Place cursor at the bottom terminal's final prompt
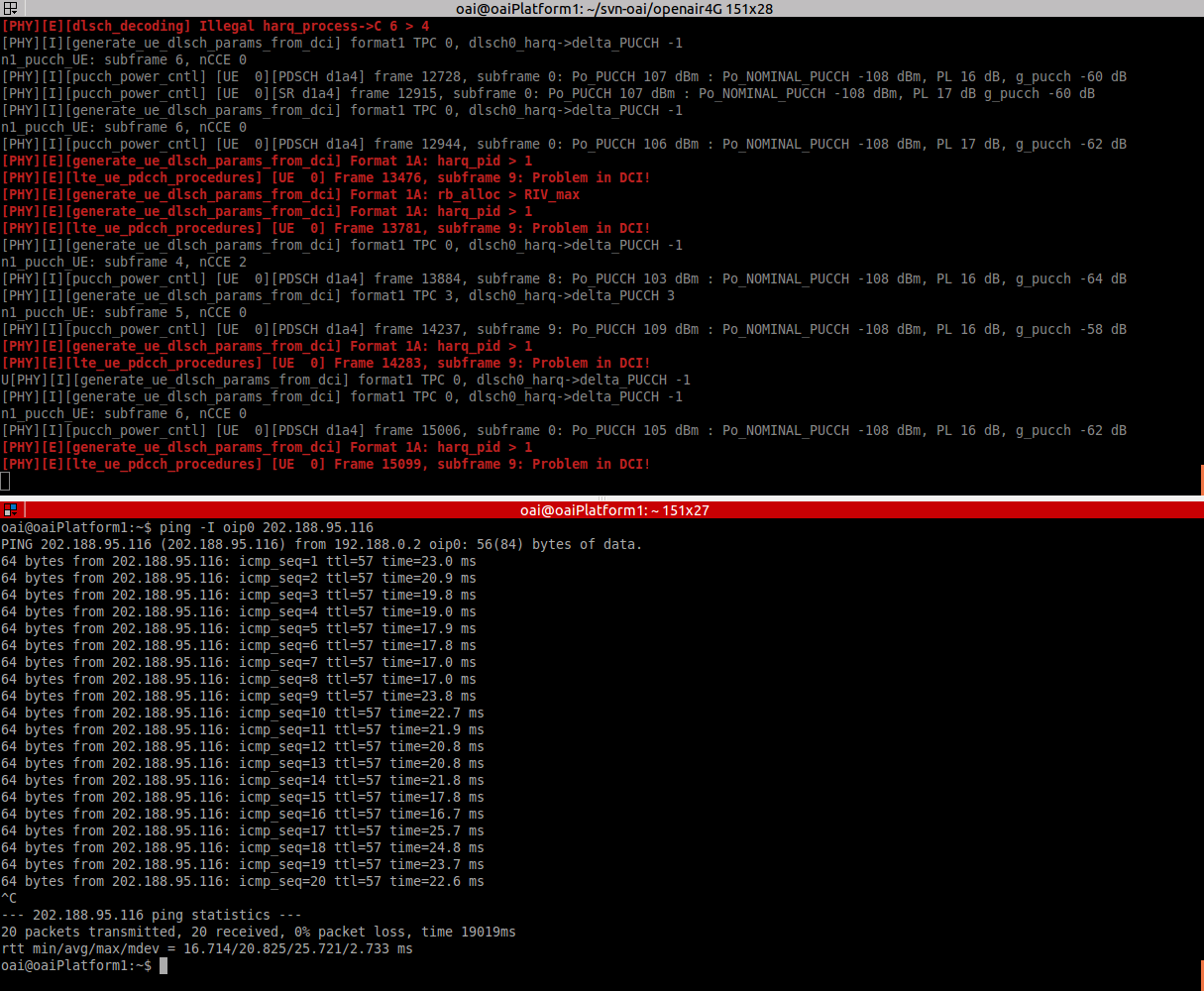The height and width of the screenshot is (991, 1204). pyautogui.click(x=164, y=966)
